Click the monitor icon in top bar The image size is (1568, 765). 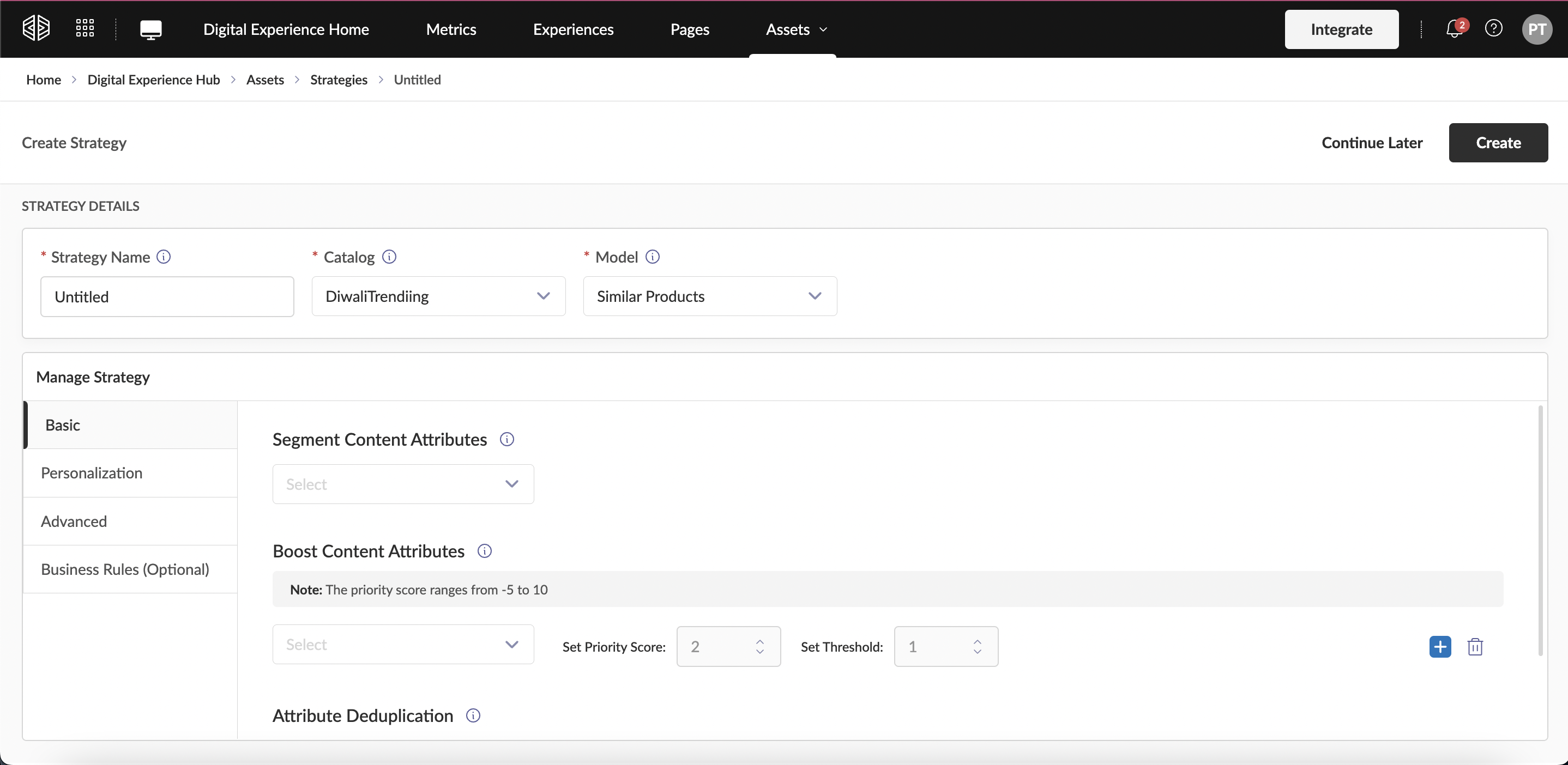coord(150,29)
